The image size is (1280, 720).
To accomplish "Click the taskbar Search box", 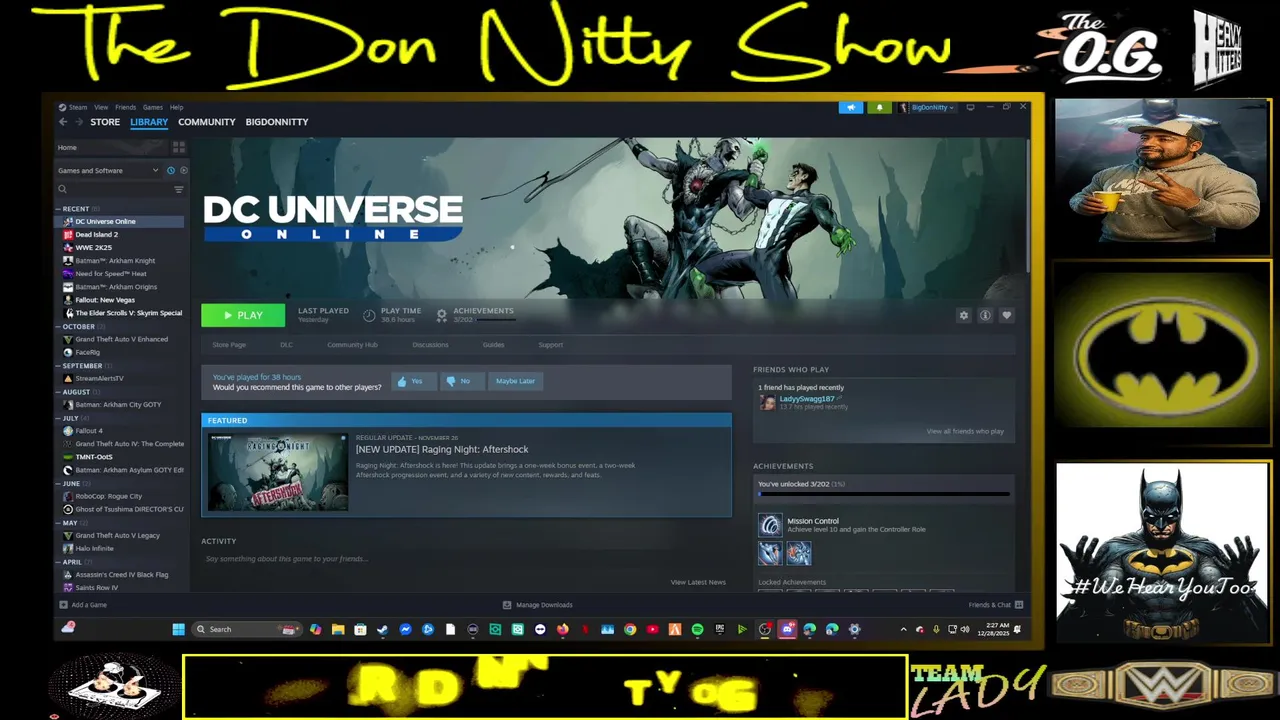I will [247, 629].
